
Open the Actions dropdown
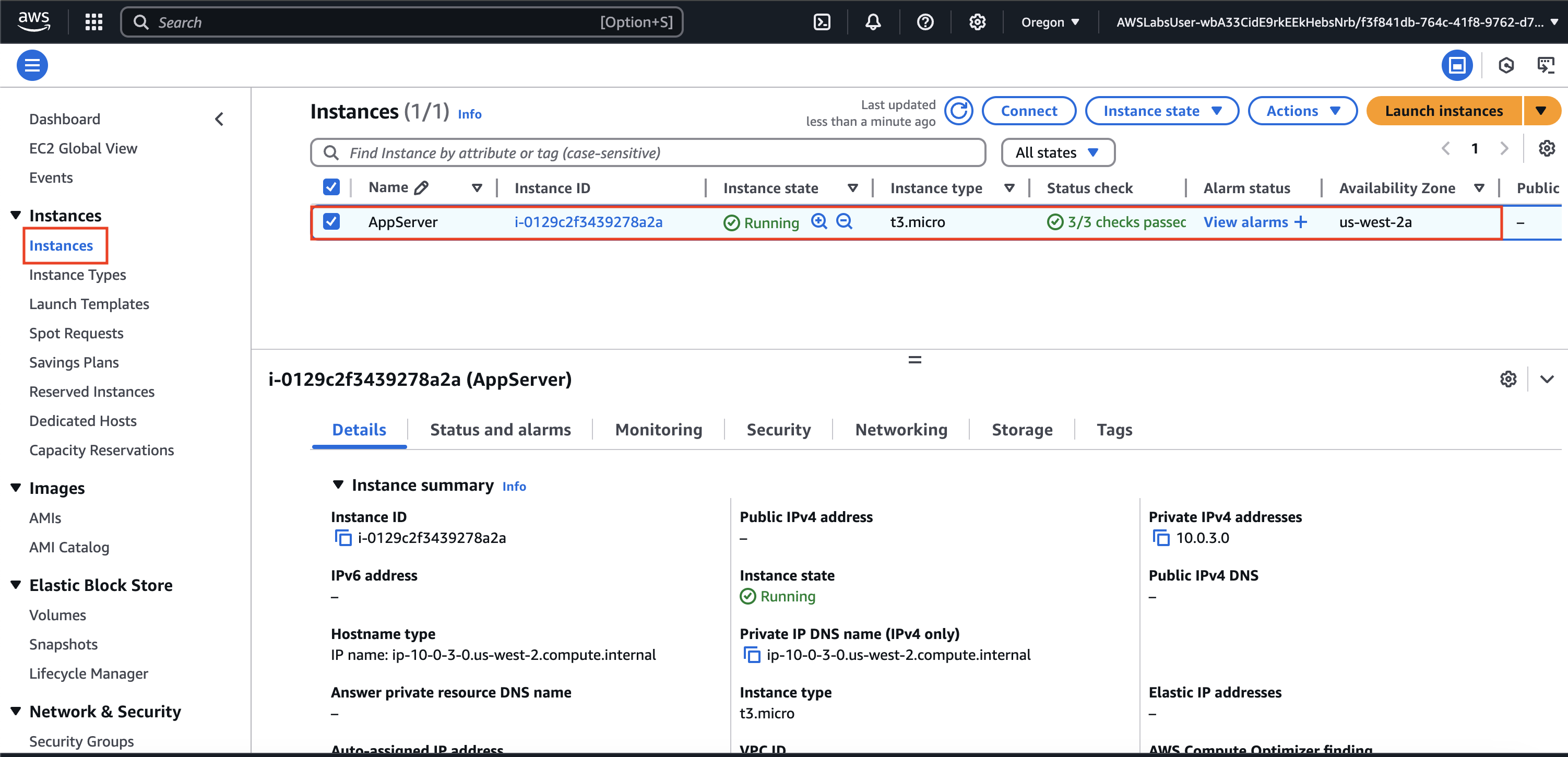point(1302,111)
